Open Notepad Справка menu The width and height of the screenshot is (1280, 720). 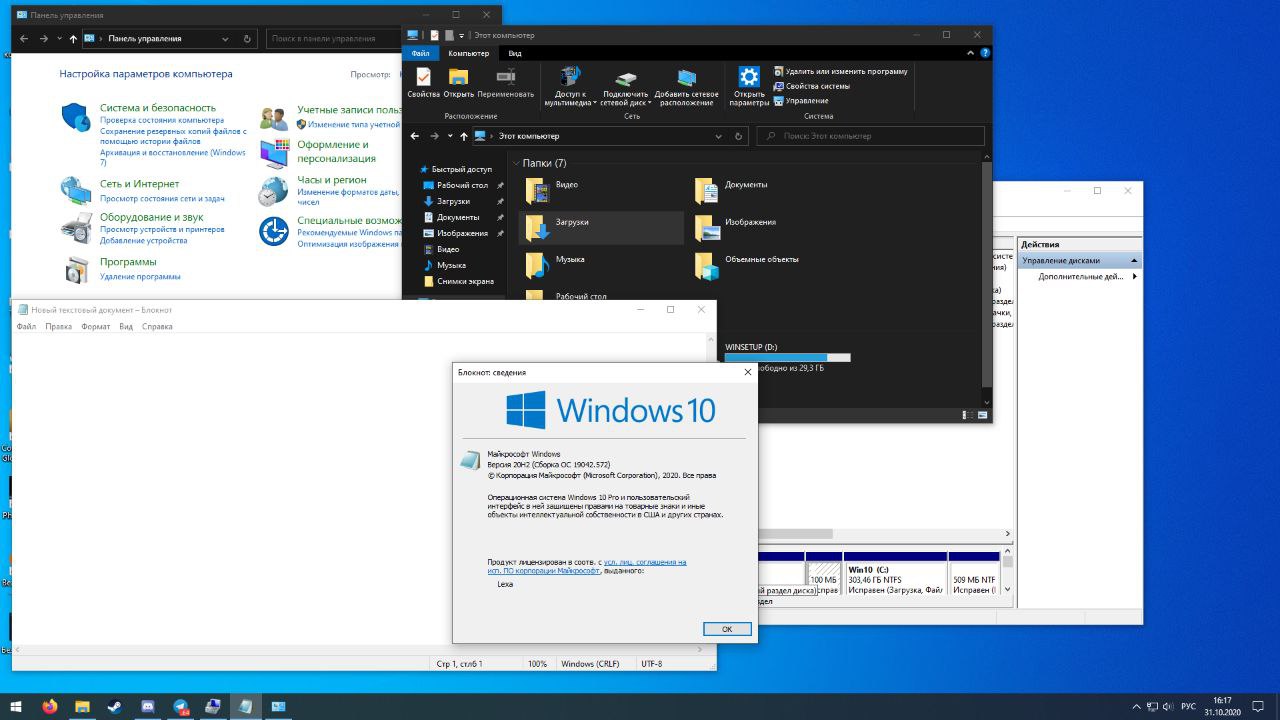[x=157, y=326]
